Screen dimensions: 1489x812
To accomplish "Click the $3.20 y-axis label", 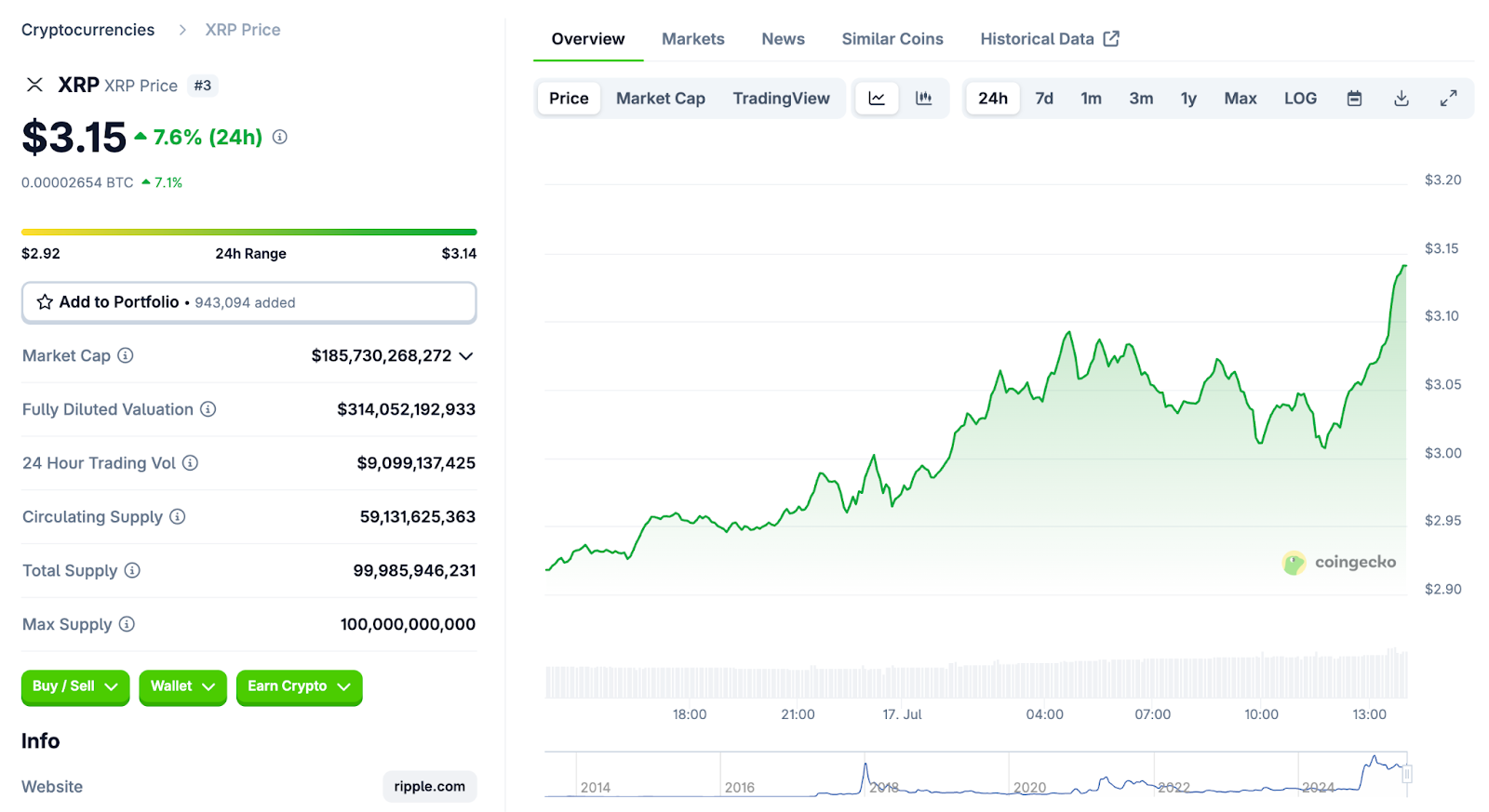I will [1442, 180].
